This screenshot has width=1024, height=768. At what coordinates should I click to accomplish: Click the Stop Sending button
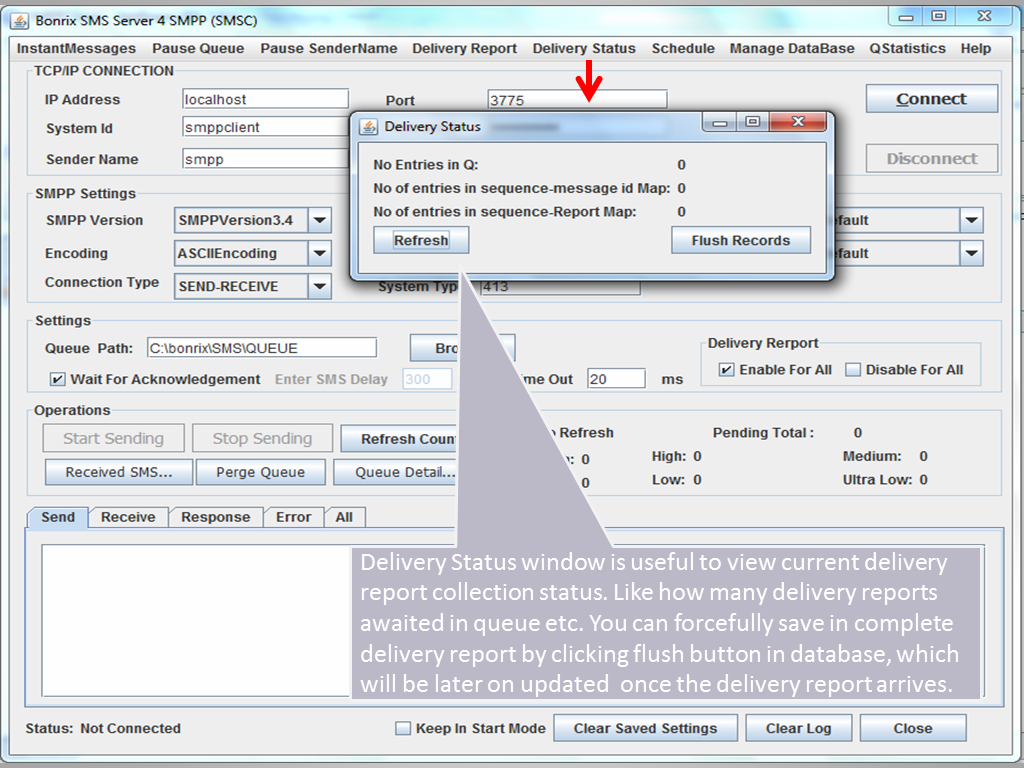263,438
